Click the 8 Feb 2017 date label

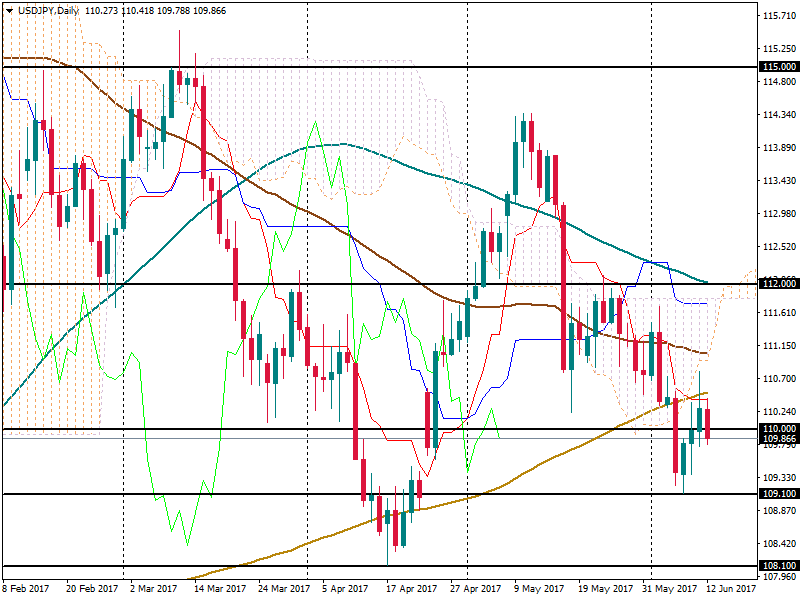tap(26, 589)
